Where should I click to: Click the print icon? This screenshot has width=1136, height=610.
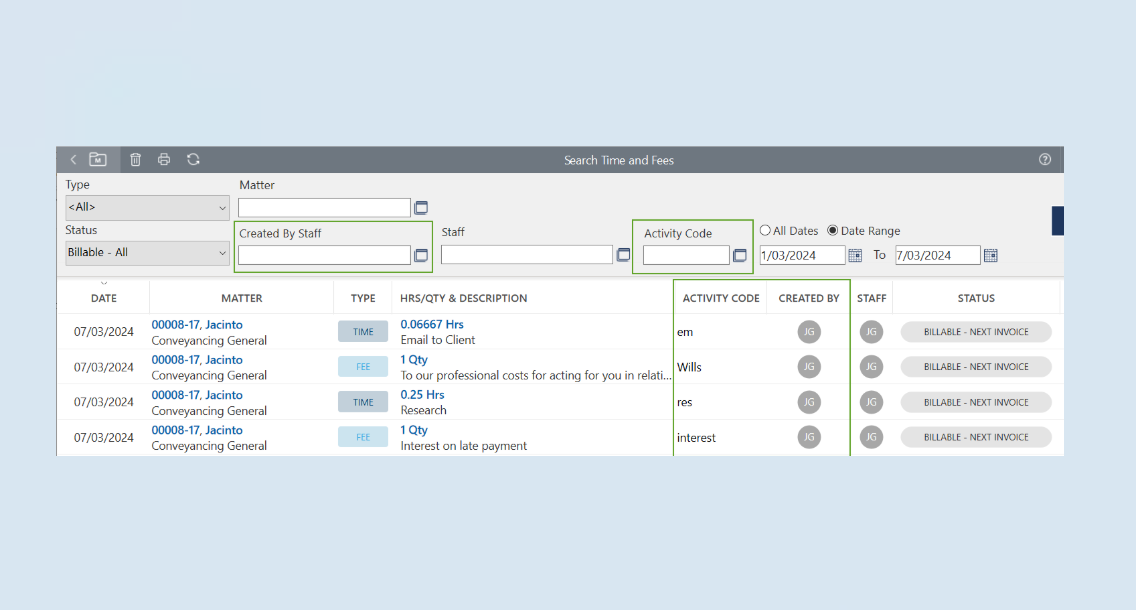point(164,160)
